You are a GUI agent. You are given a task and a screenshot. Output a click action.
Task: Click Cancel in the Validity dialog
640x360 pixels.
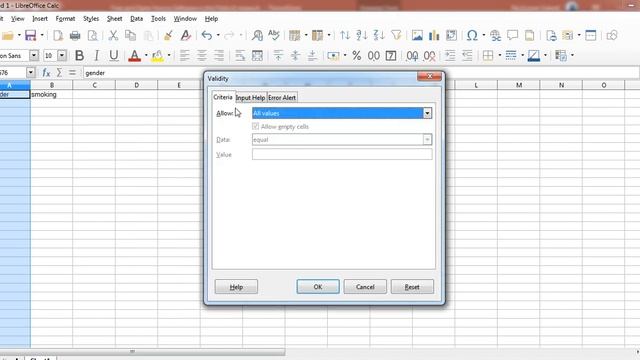click(365, 287)
